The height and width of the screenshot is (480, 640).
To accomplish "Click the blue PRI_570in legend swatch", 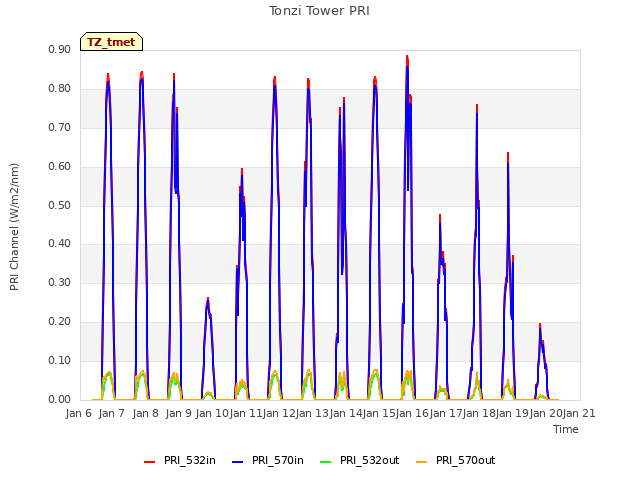I will pyautogui.click(x=238, y=462).
